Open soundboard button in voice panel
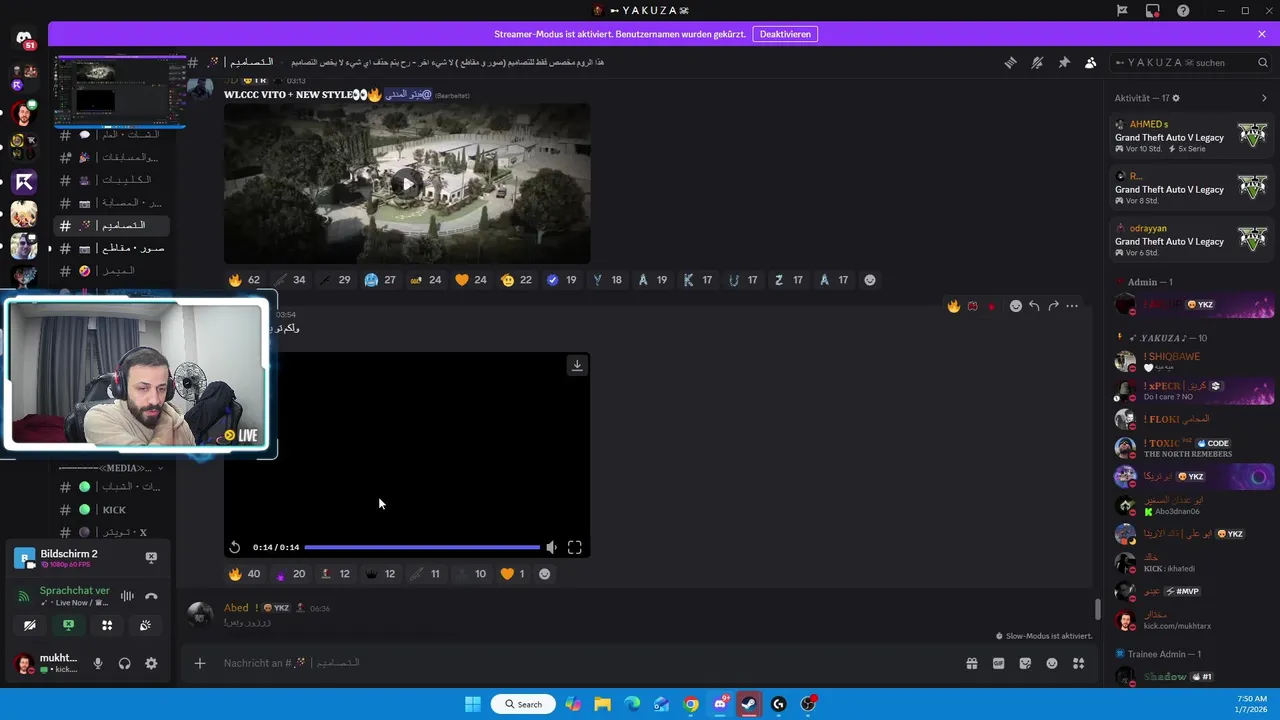This screenshot has height=720, width=1280. (x=145, y=625)
